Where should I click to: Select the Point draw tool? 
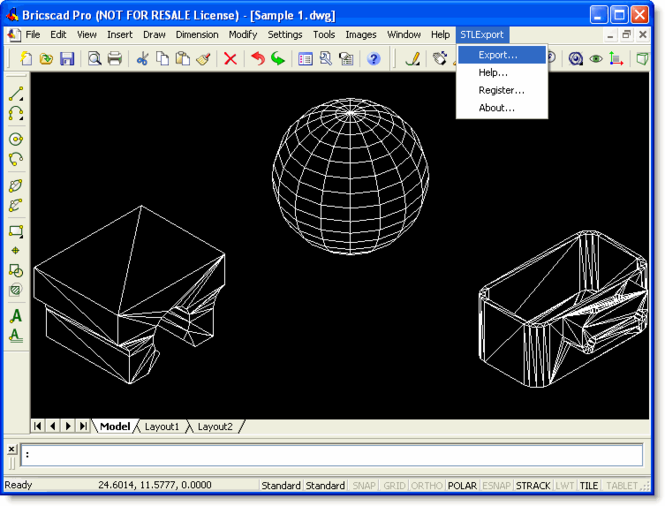pos(16,251)
